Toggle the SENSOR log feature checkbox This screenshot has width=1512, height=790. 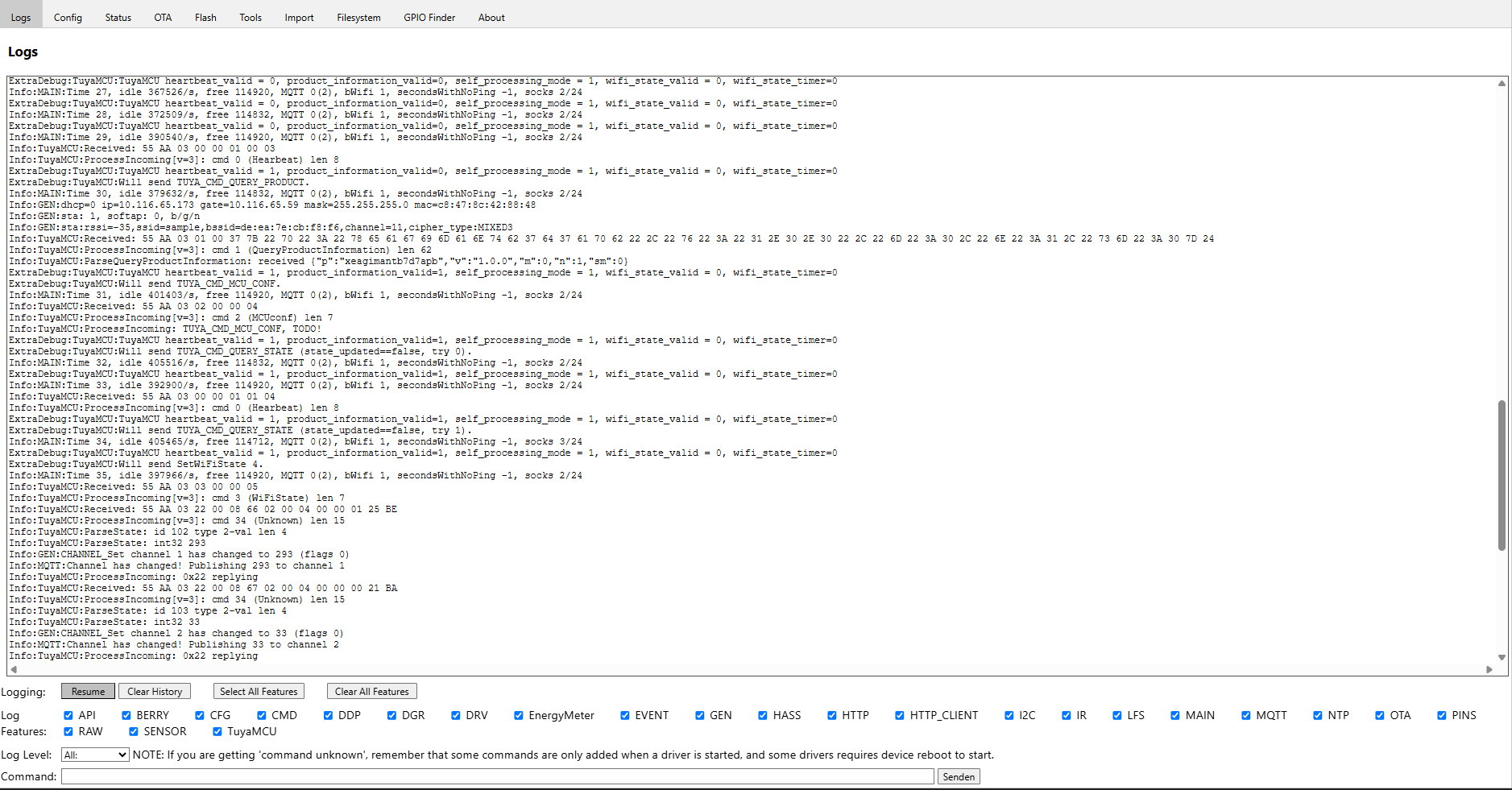(x=134, y=731)
